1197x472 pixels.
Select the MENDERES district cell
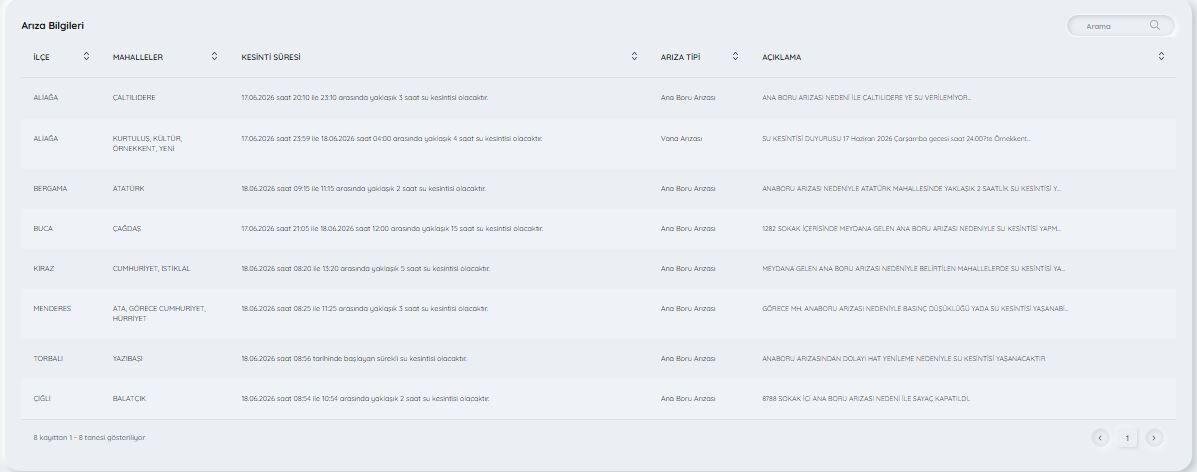tap(52, 309)
